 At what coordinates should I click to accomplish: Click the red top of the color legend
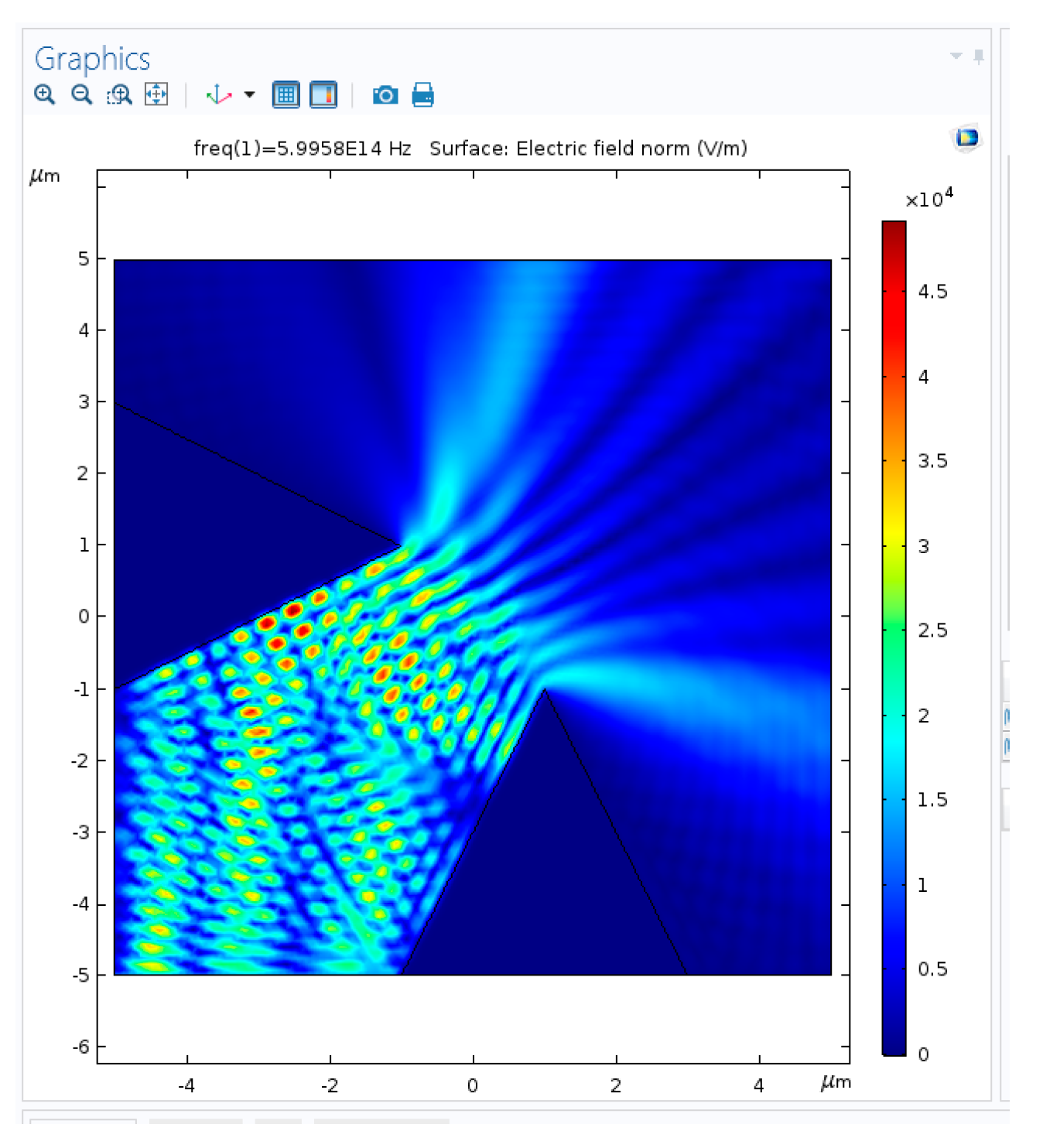click(x=894, y=231)
